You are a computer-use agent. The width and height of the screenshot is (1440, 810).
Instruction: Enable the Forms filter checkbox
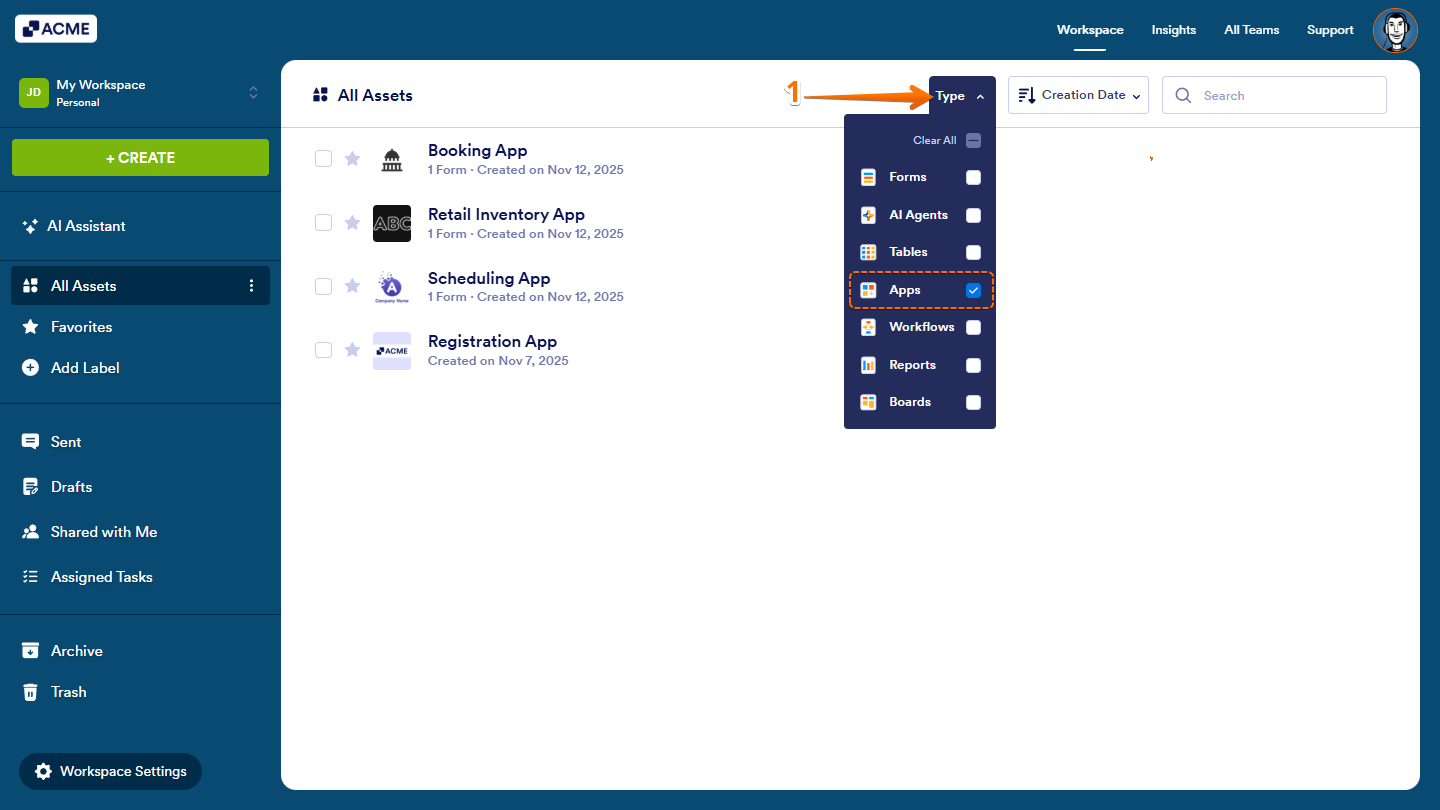(x=973, y=177)
